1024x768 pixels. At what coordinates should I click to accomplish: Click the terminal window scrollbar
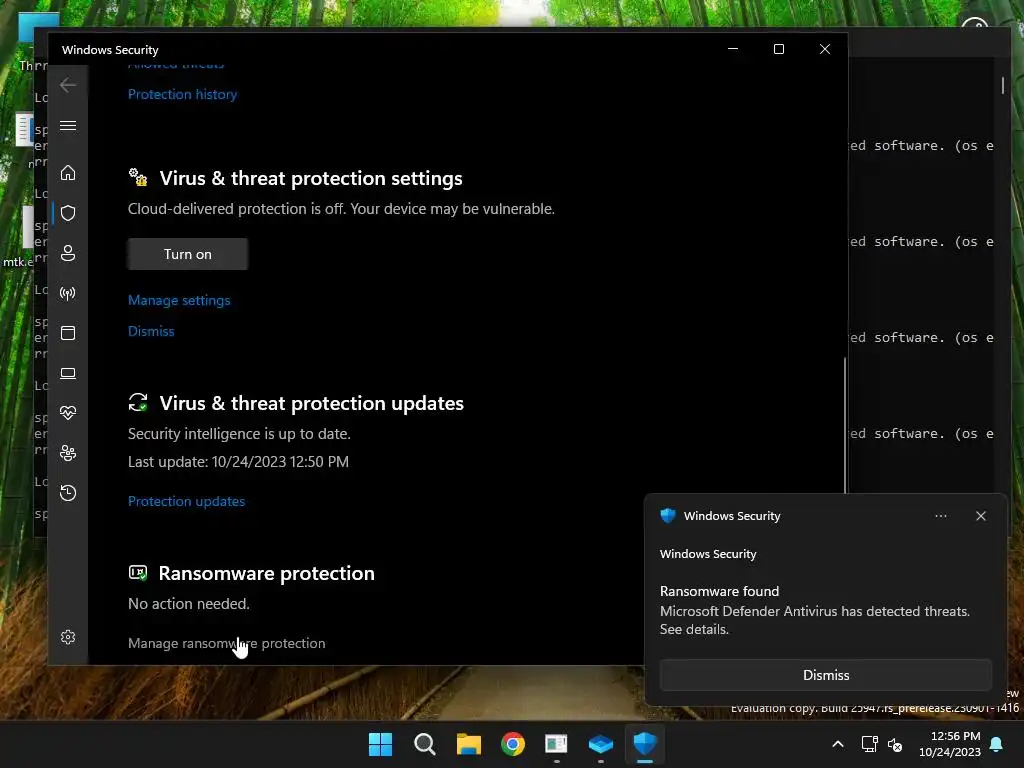coord(1002,86)
